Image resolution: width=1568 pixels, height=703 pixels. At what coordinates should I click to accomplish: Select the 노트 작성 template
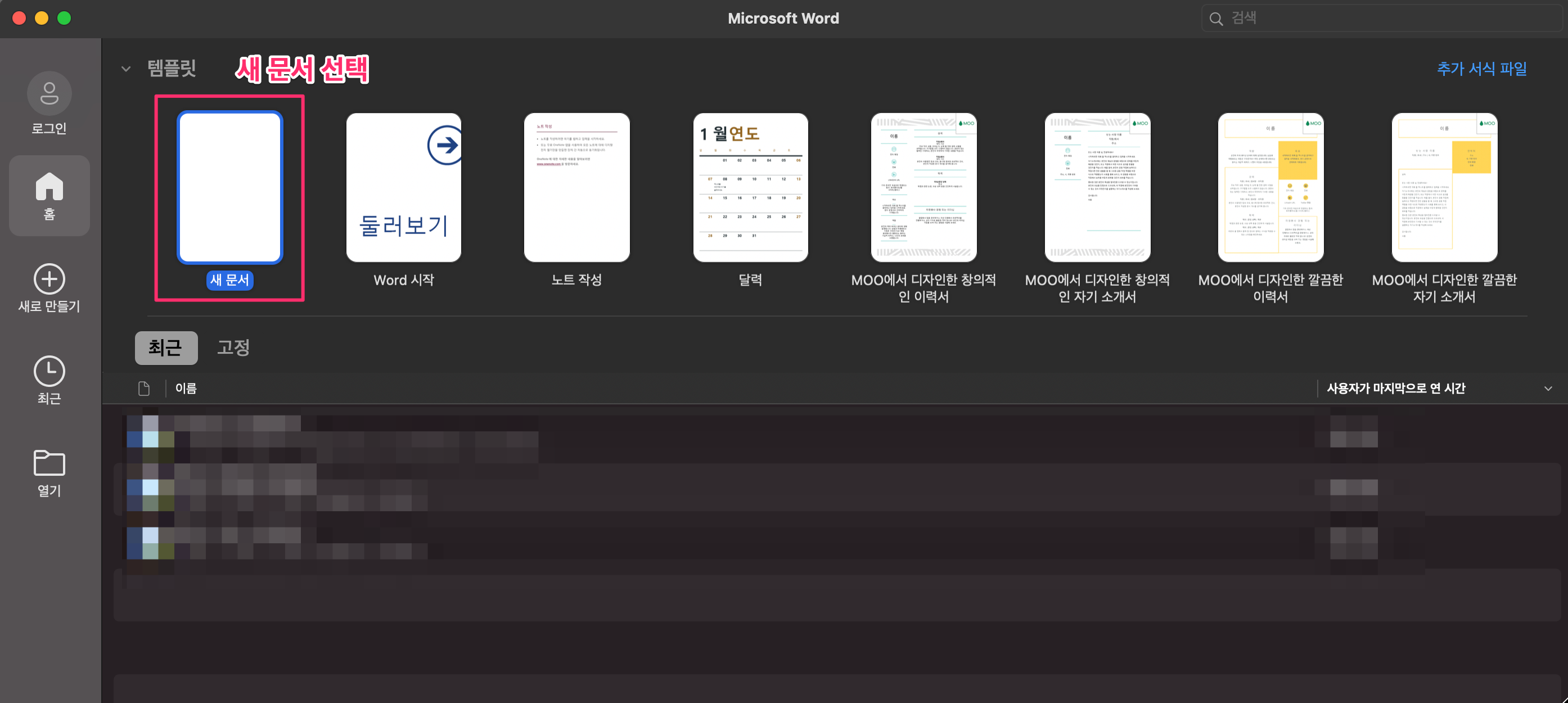tap(576, 187)
